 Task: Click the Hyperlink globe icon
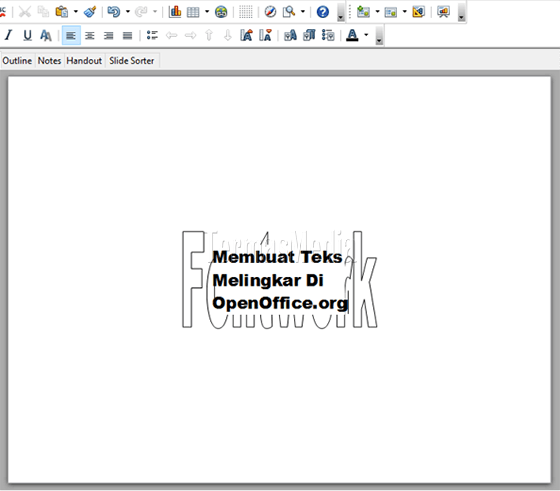tap(221, 12)
